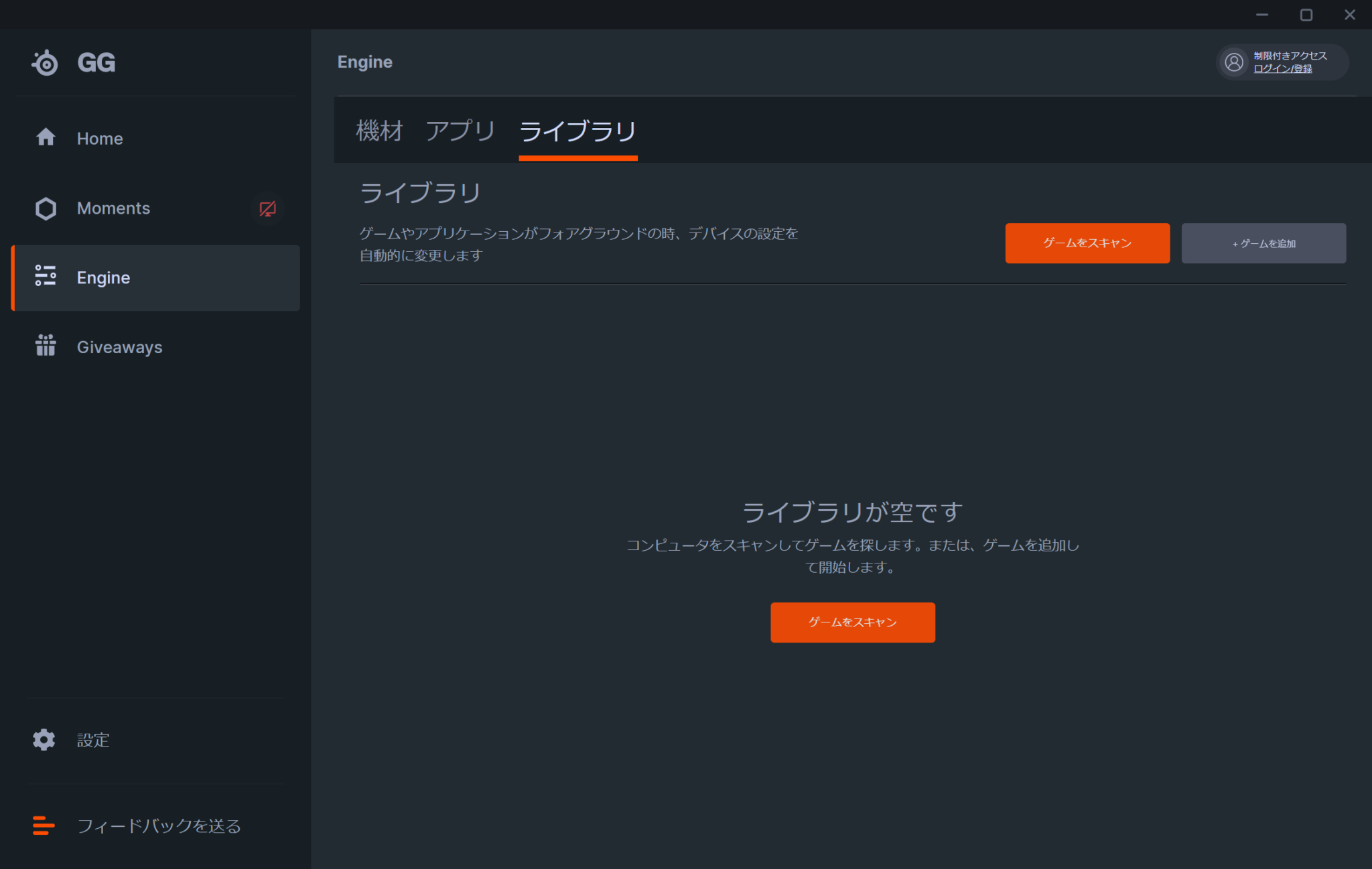The image size is (1372, 869).
Task: Open 設定 via the gear icon
Action: (x=43, y=740)
